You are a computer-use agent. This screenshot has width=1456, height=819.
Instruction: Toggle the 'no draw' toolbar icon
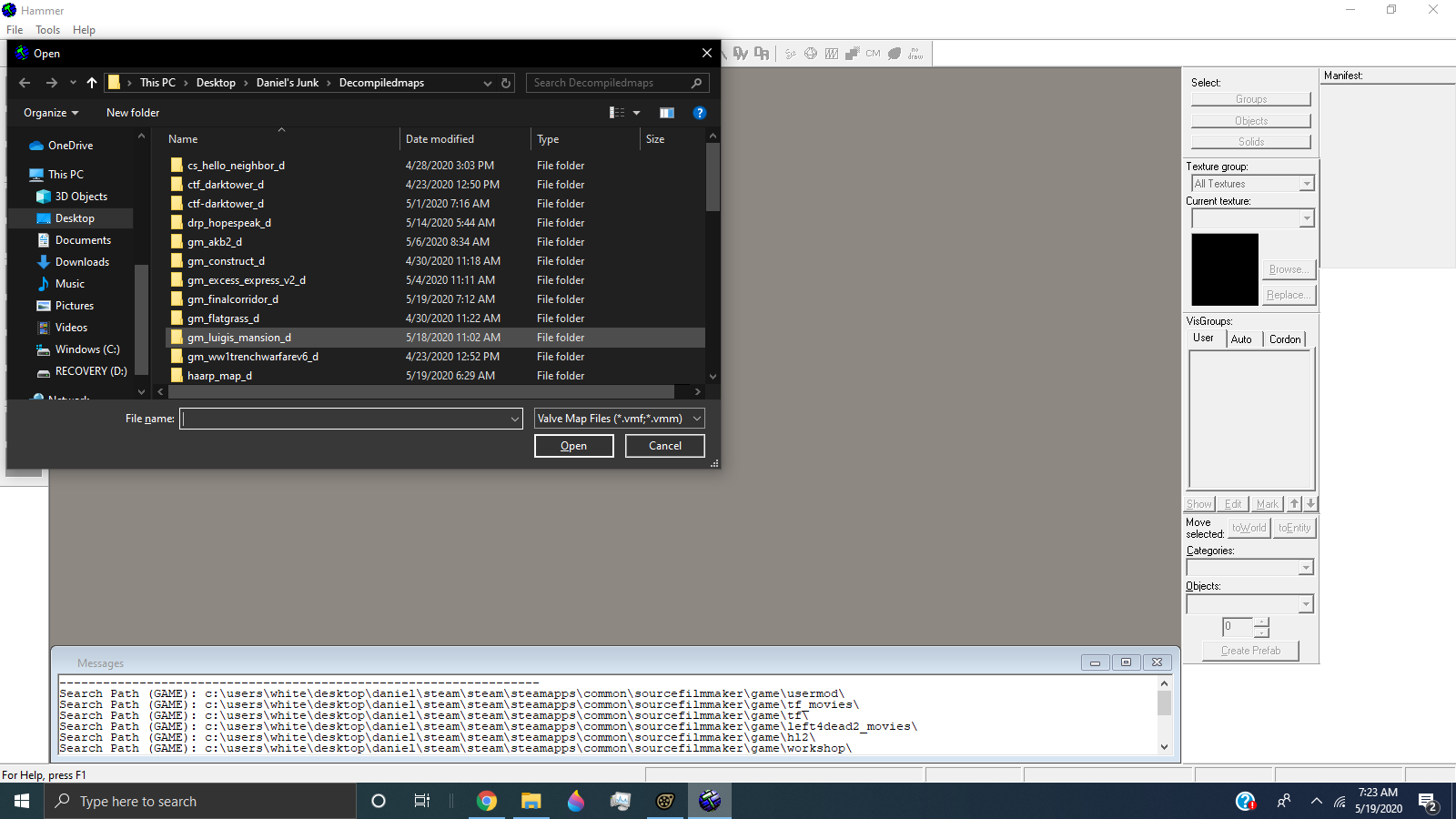(x=915, y=54)
